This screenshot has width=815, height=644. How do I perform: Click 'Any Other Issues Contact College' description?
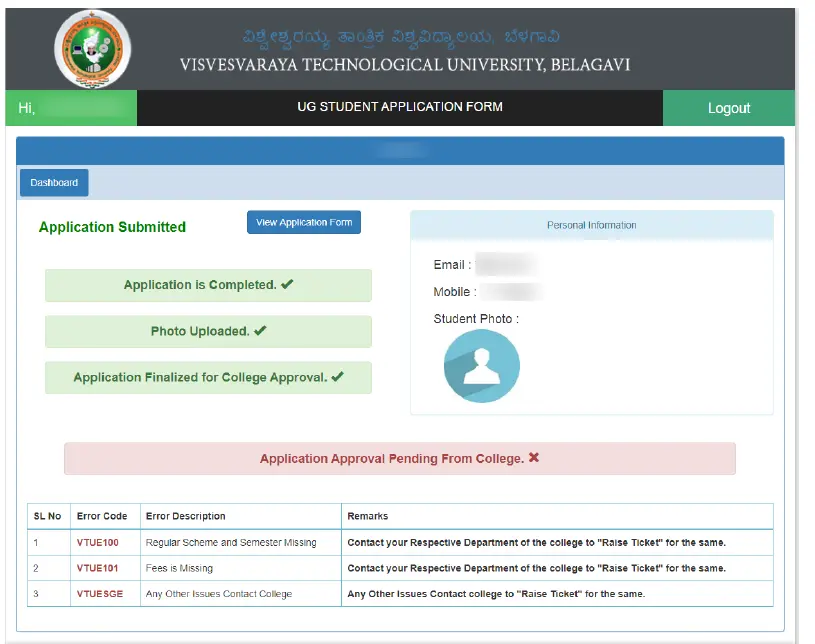tap(219, 594)
